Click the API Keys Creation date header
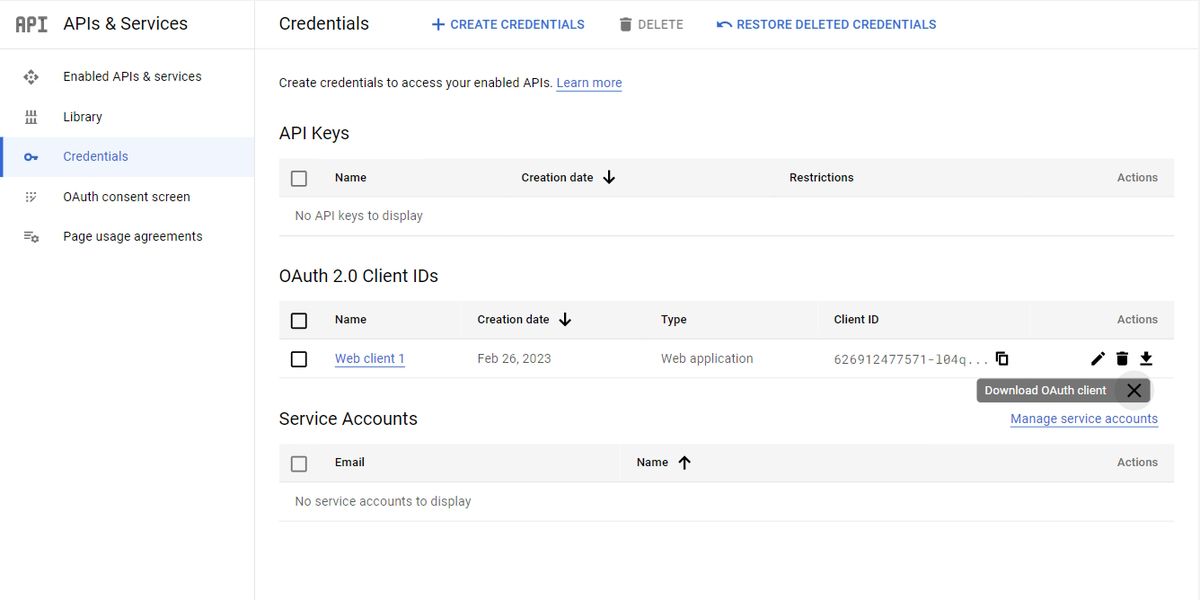This screenshot has width=1200, height=600. click(x=557, y=177)
